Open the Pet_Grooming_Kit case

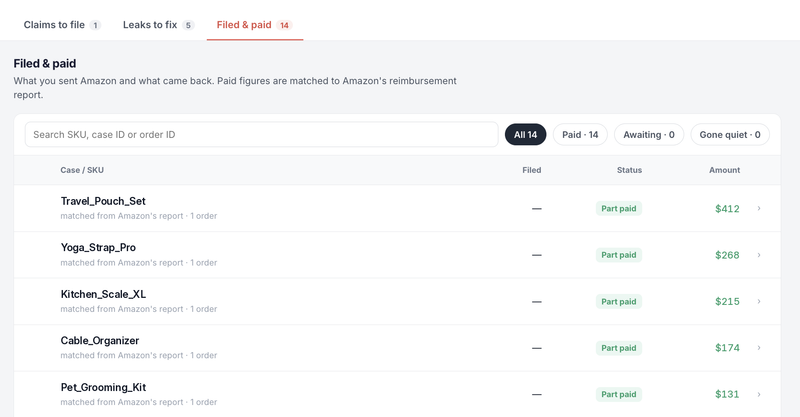pyautogui.click(x=397, y=394)
